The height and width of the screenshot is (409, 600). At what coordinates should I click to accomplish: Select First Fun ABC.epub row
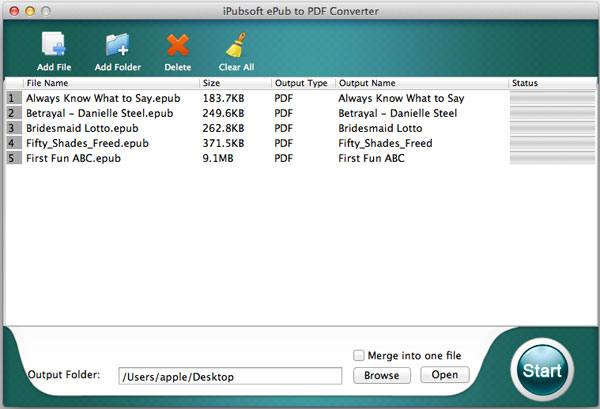300,158
